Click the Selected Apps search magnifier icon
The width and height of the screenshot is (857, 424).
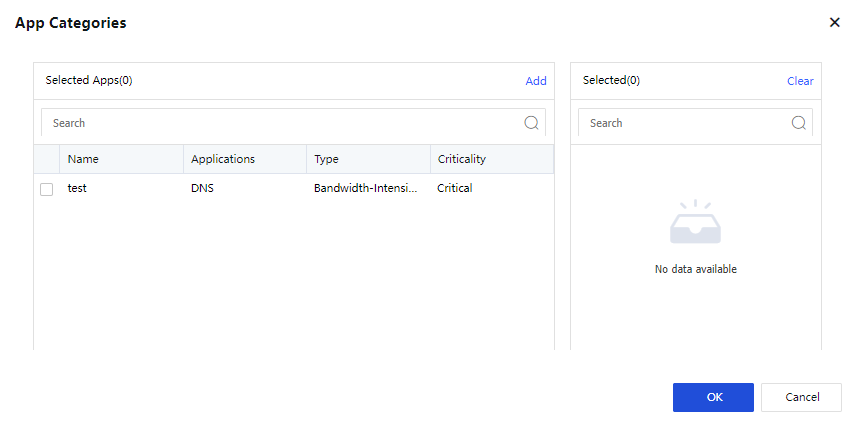point(531,123)
